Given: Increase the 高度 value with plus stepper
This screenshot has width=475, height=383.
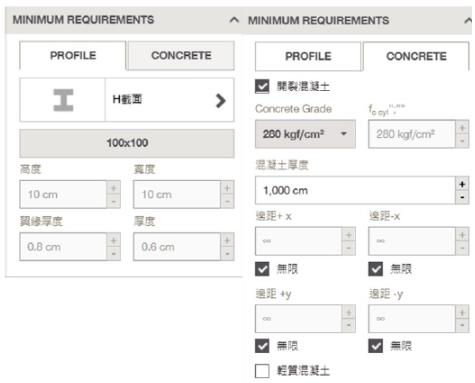Looking at the screenshot, I should [114, 188].
